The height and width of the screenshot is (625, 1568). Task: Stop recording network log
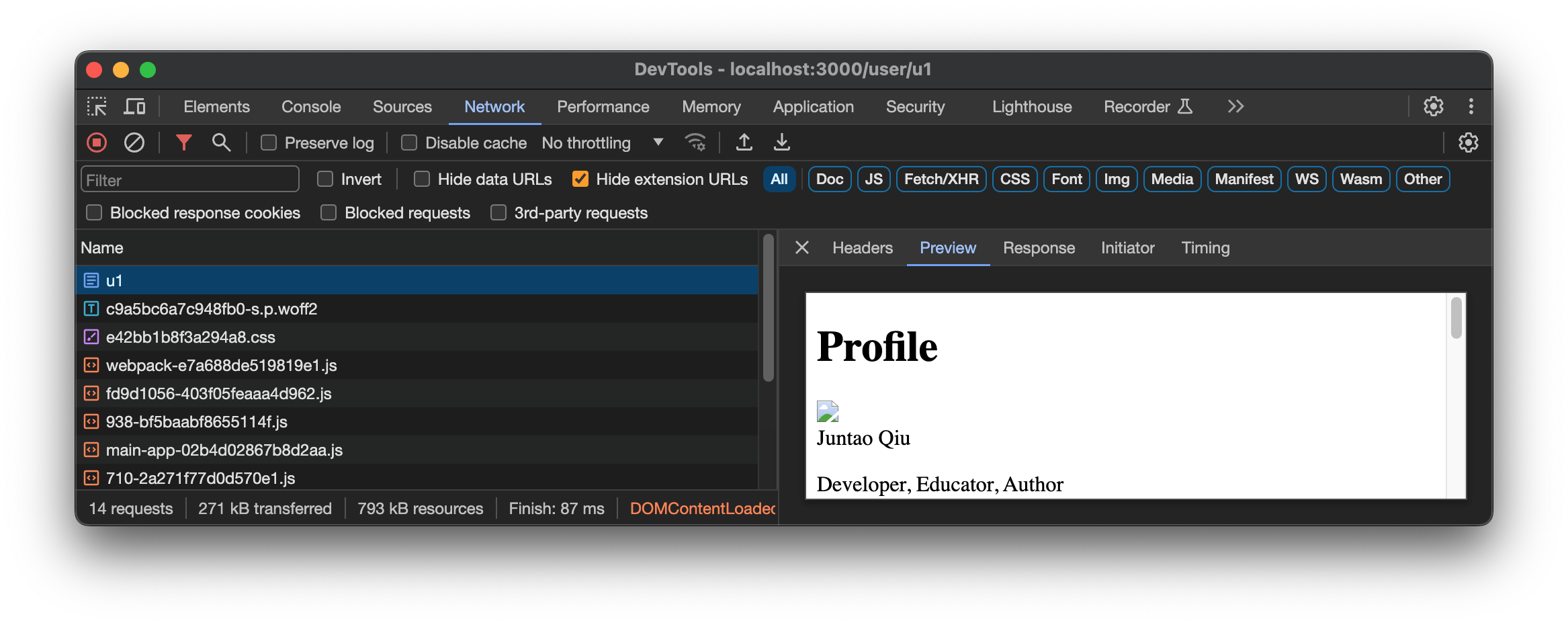pyautogui.click(x=97, y=142)
